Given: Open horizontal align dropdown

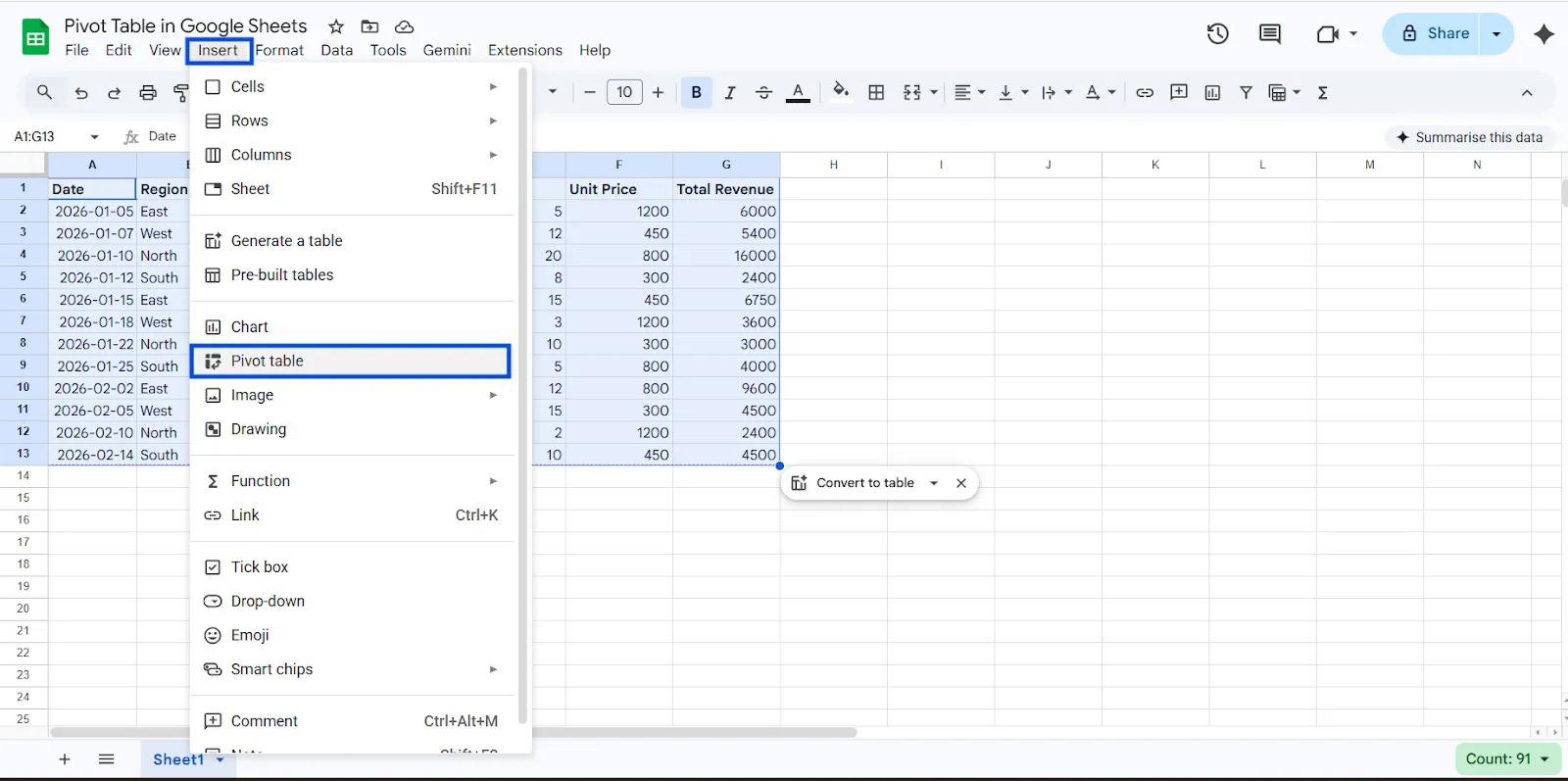Looking at the screenshot, I should (969, 92).
